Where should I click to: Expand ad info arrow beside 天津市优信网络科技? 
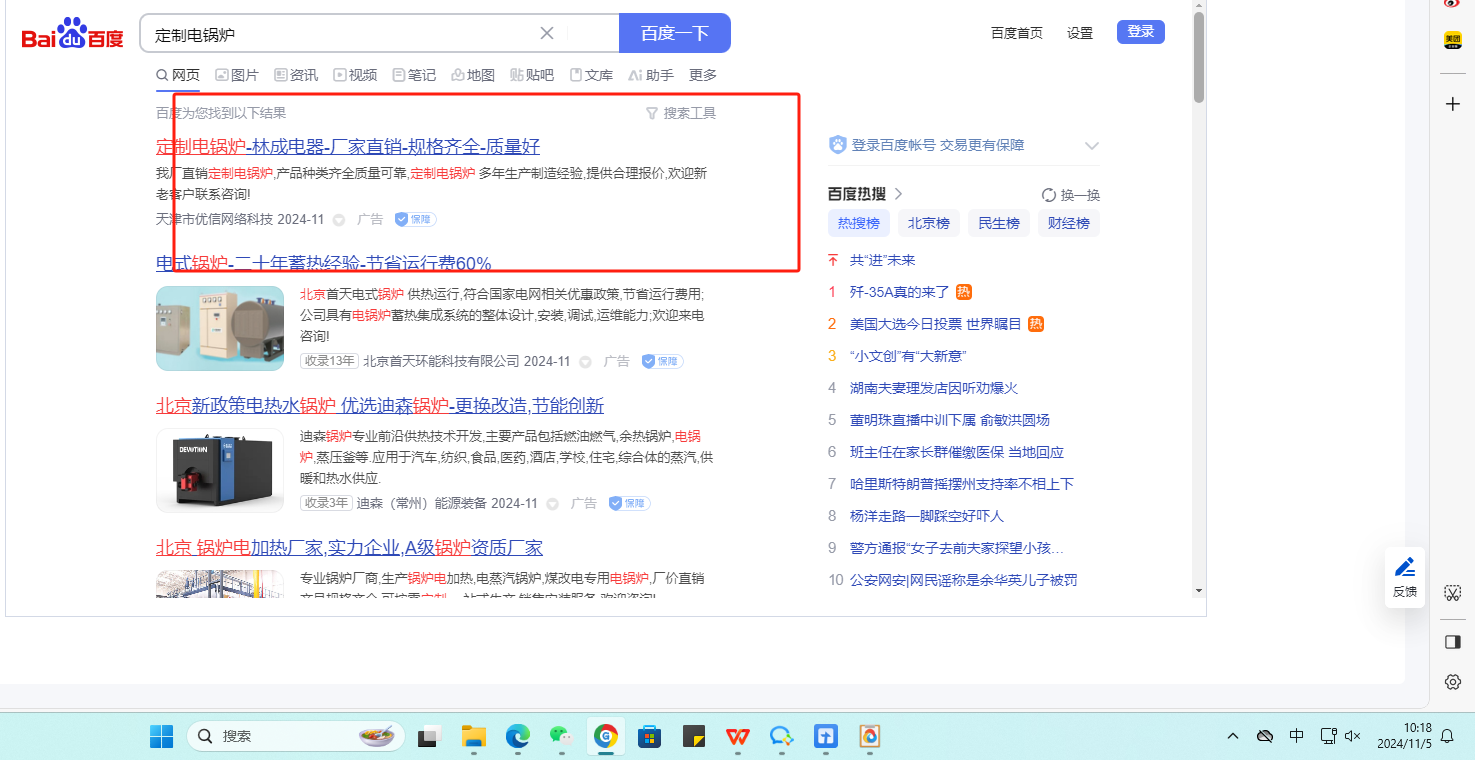coord(339,220)
